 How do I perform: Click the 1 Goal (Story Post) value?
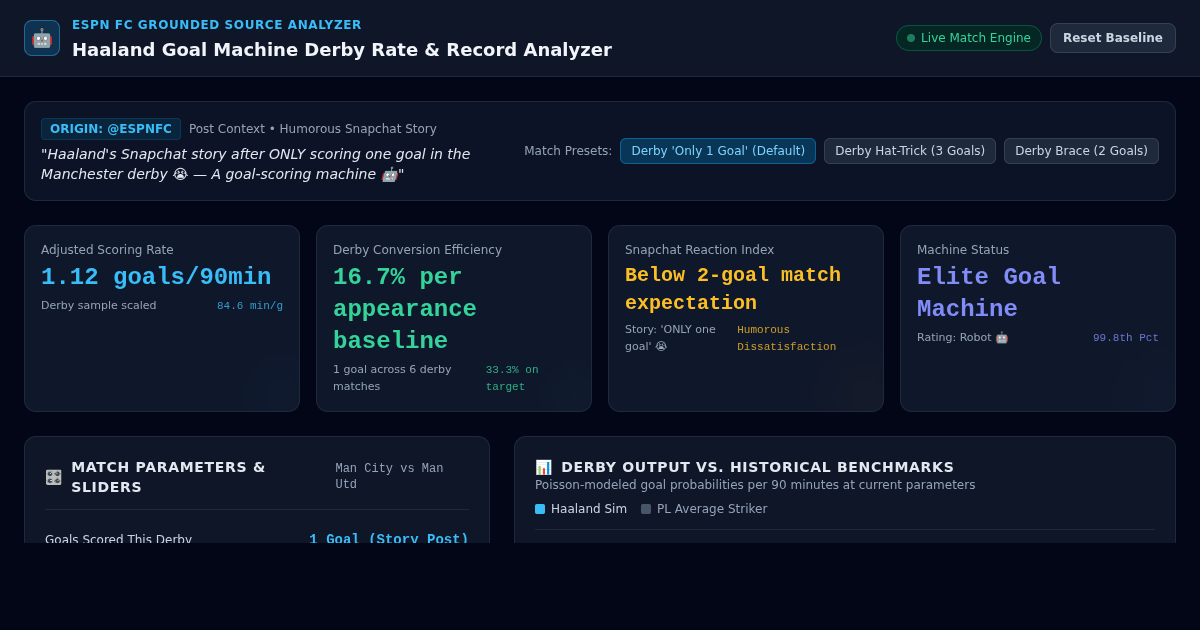pos(389,539)
